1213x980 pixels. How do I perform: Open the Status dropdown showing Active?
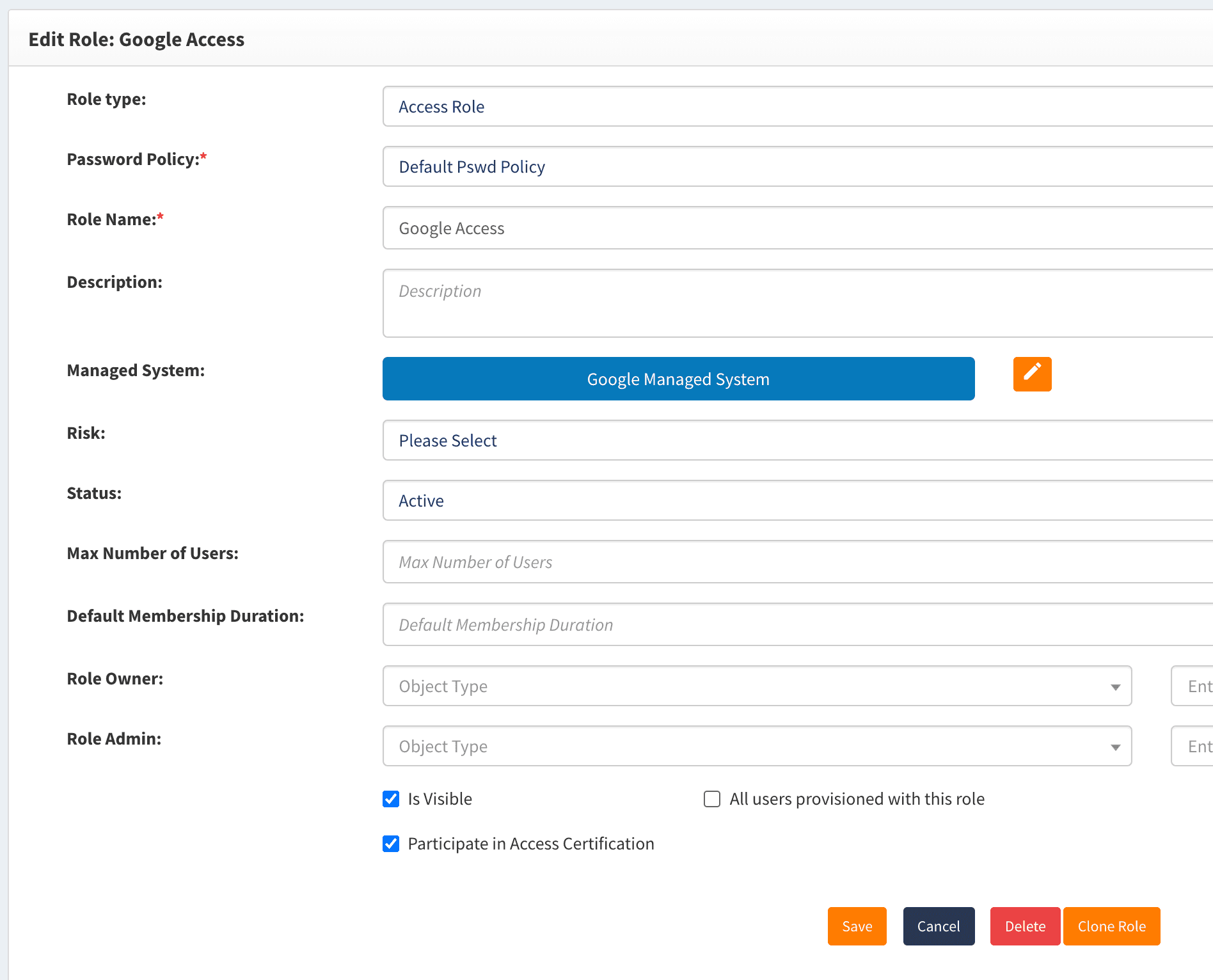click(x=797, y=501)
